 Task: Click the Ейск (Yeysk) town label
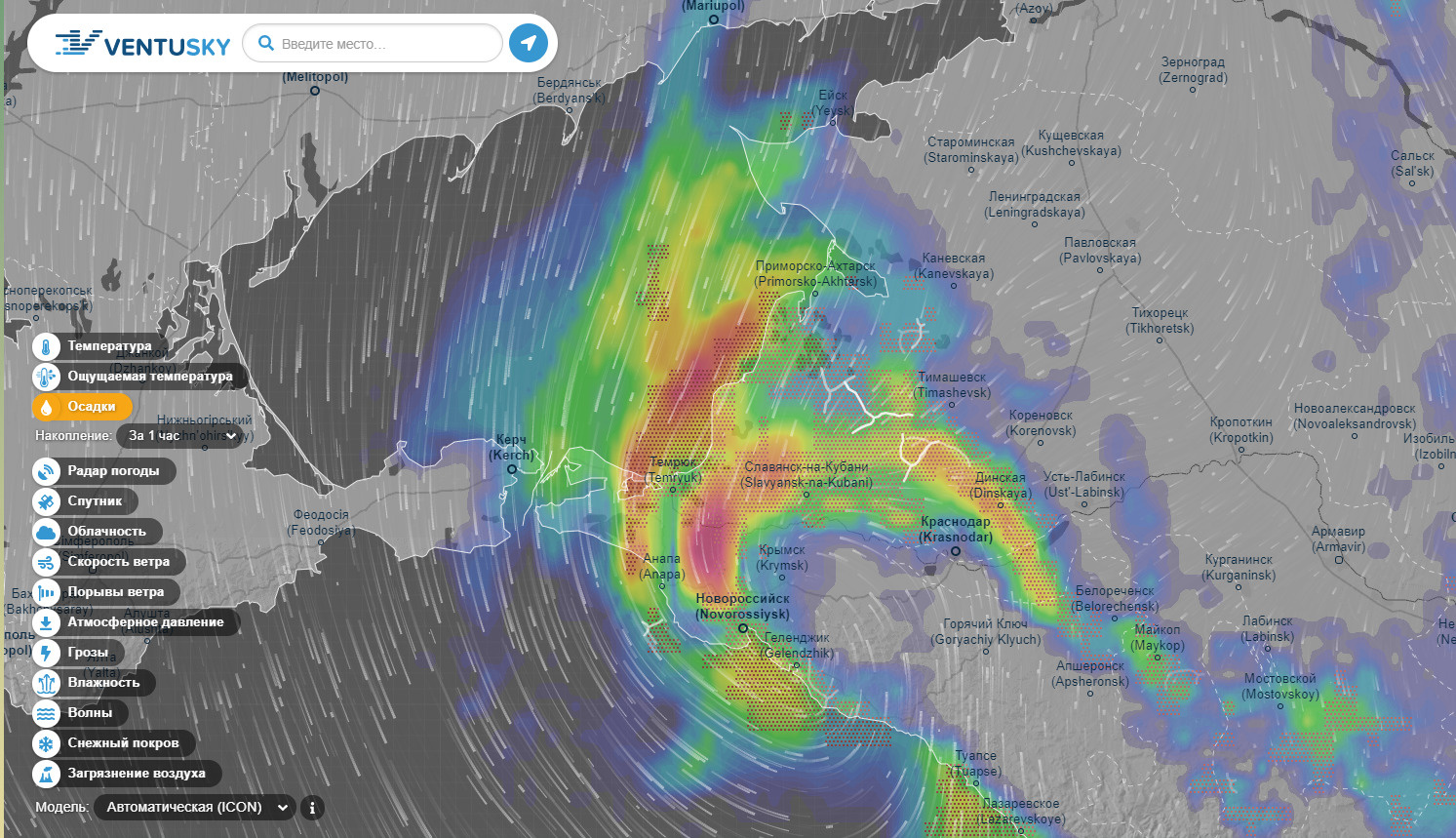(x=833, y=102)
